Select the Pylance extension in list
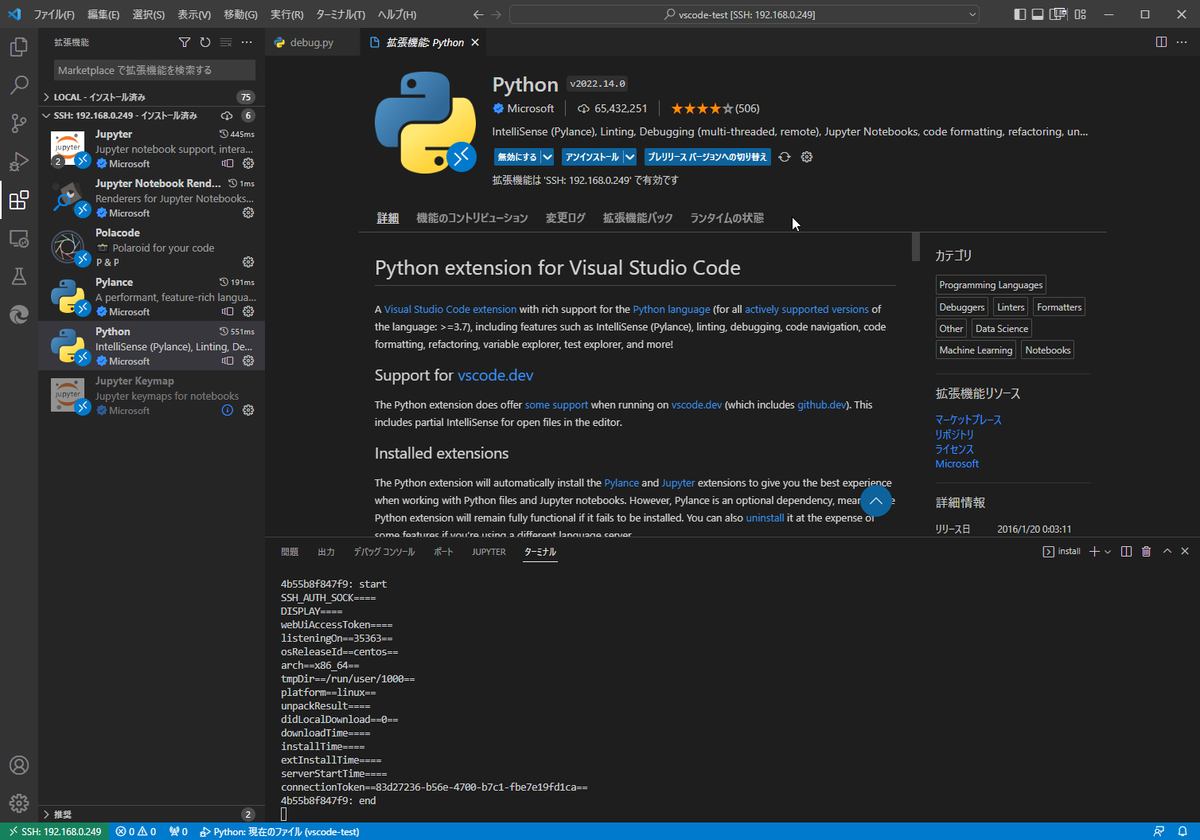 (x=152, y=297)
